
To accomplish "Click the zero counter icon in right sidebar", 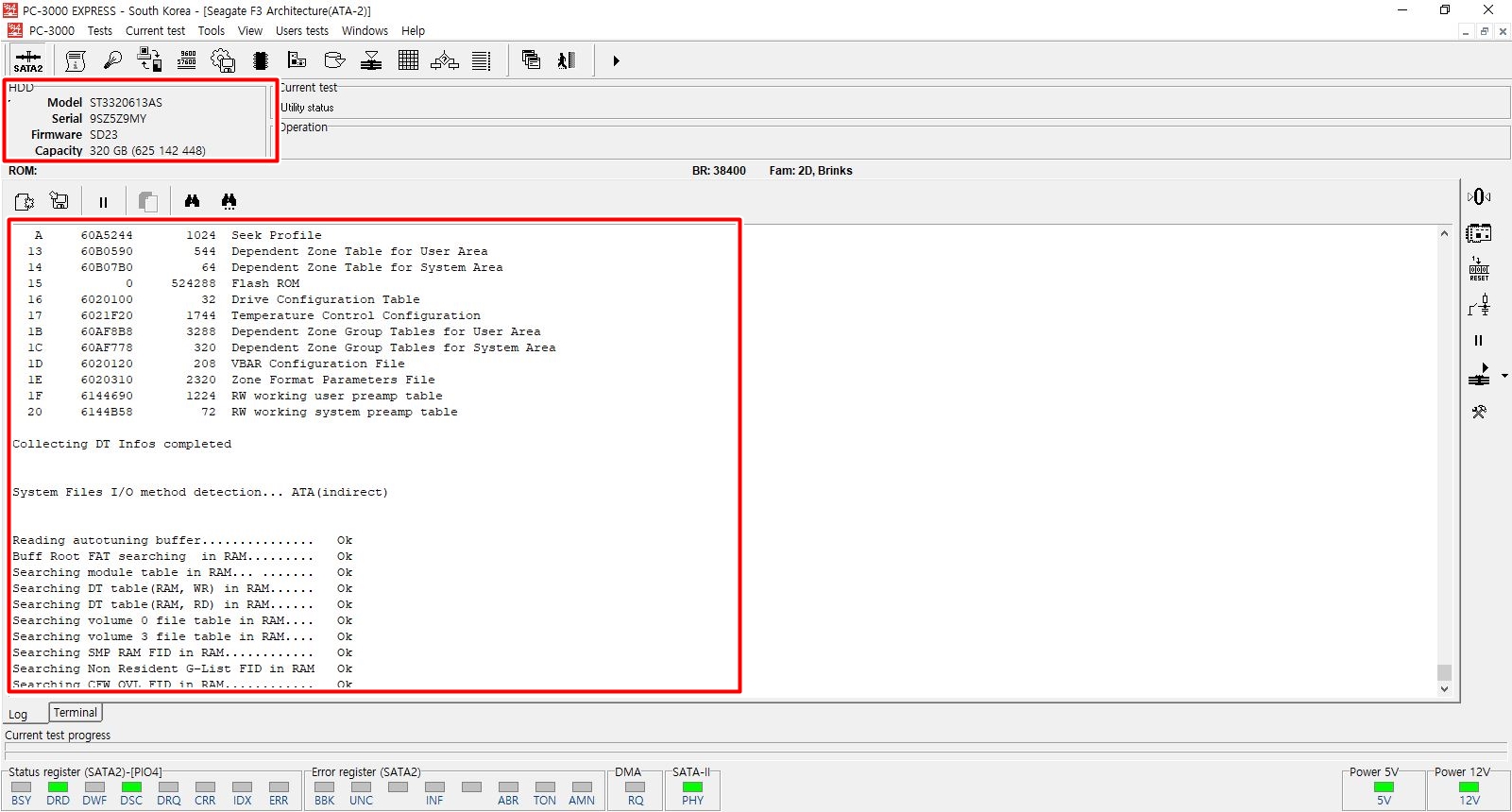I will click(1479, 196).
